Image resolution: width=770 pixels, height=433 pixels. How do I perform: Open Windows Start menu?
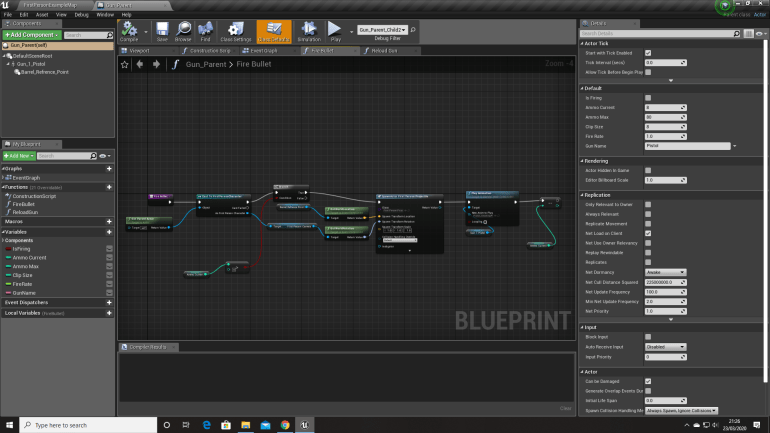tap(9, 425)
